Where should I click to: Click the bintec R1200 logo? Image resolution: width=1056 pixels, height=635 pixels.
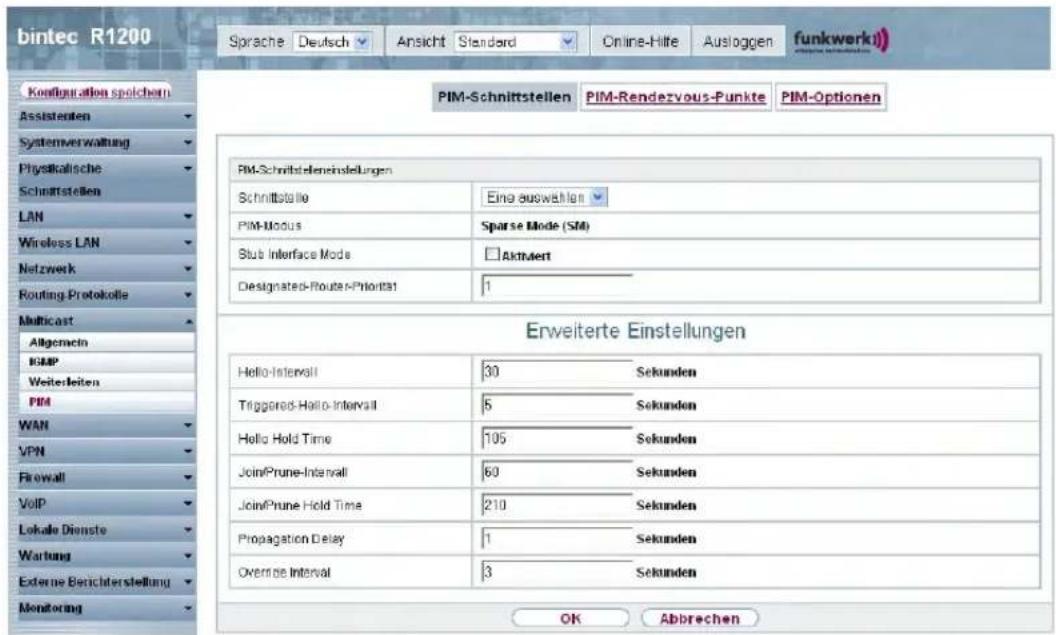84,37
